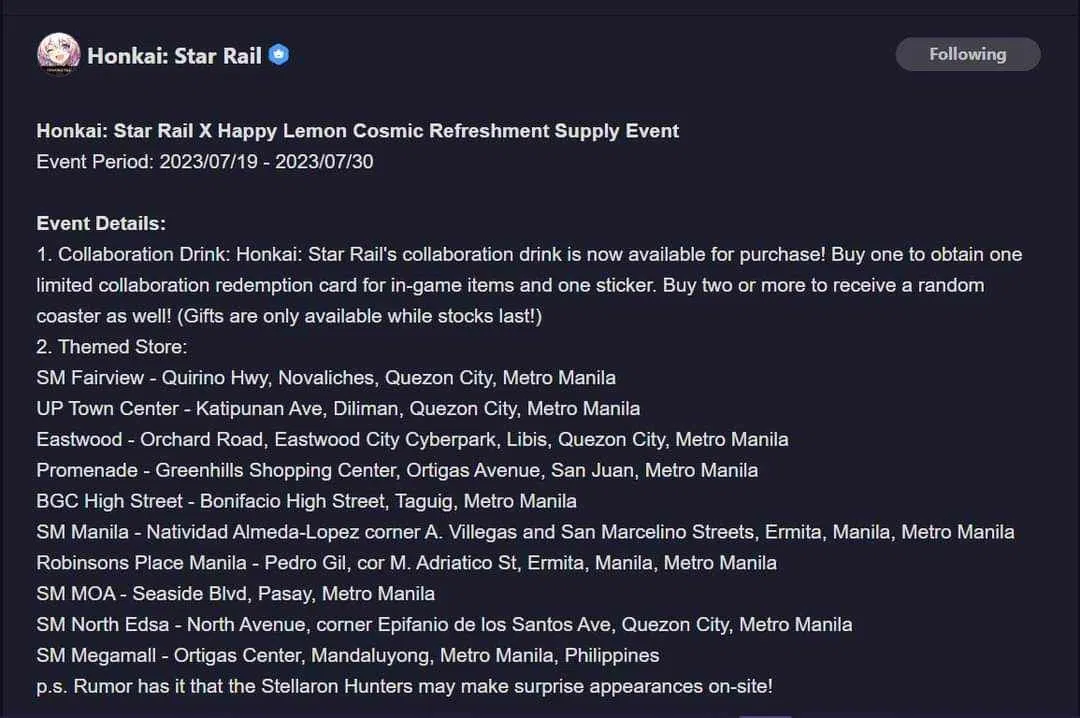Select the collaboration drink details paragraph
1080x718 pixels.
[530, 285]
